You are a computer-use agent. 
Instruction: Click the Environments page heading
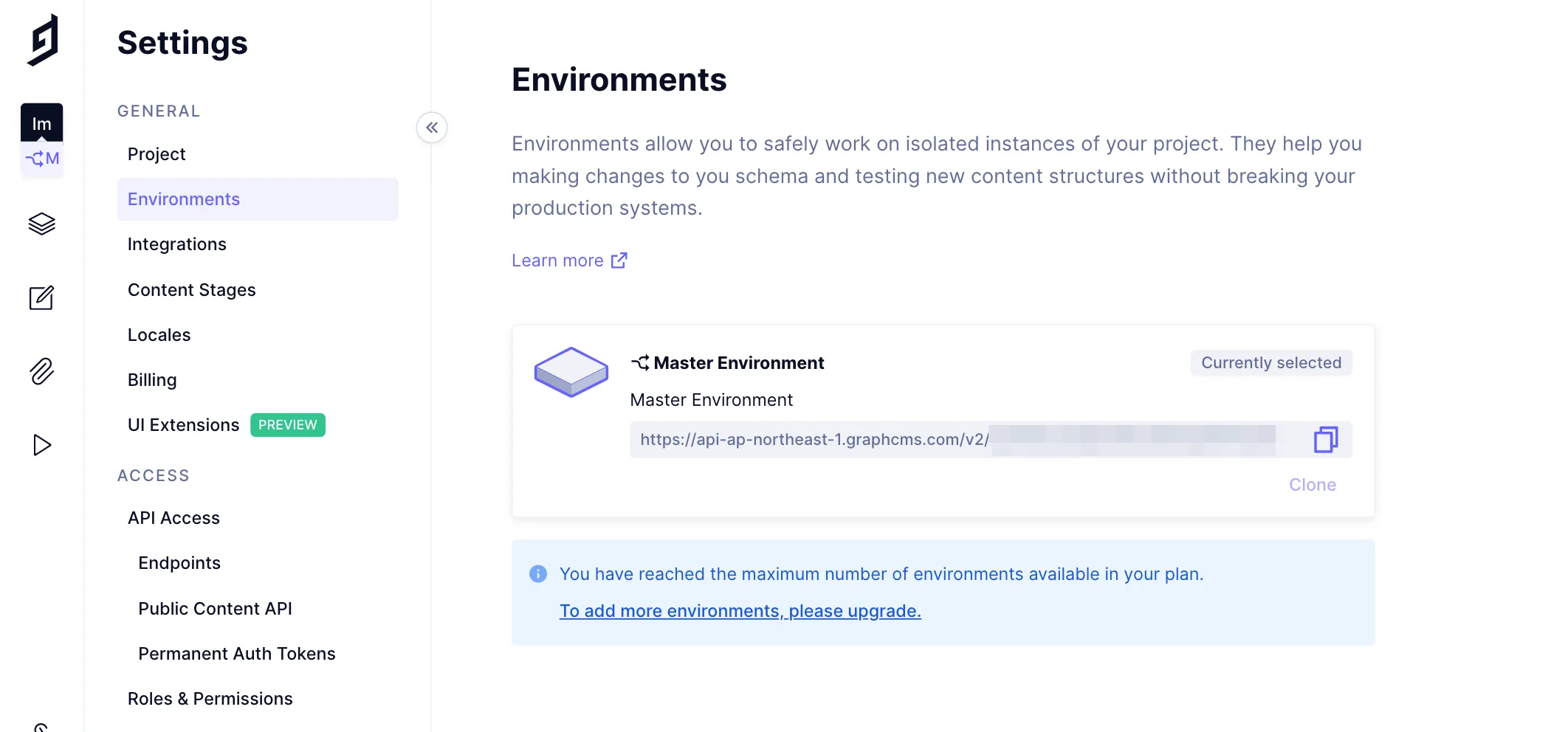click(619, 80)
